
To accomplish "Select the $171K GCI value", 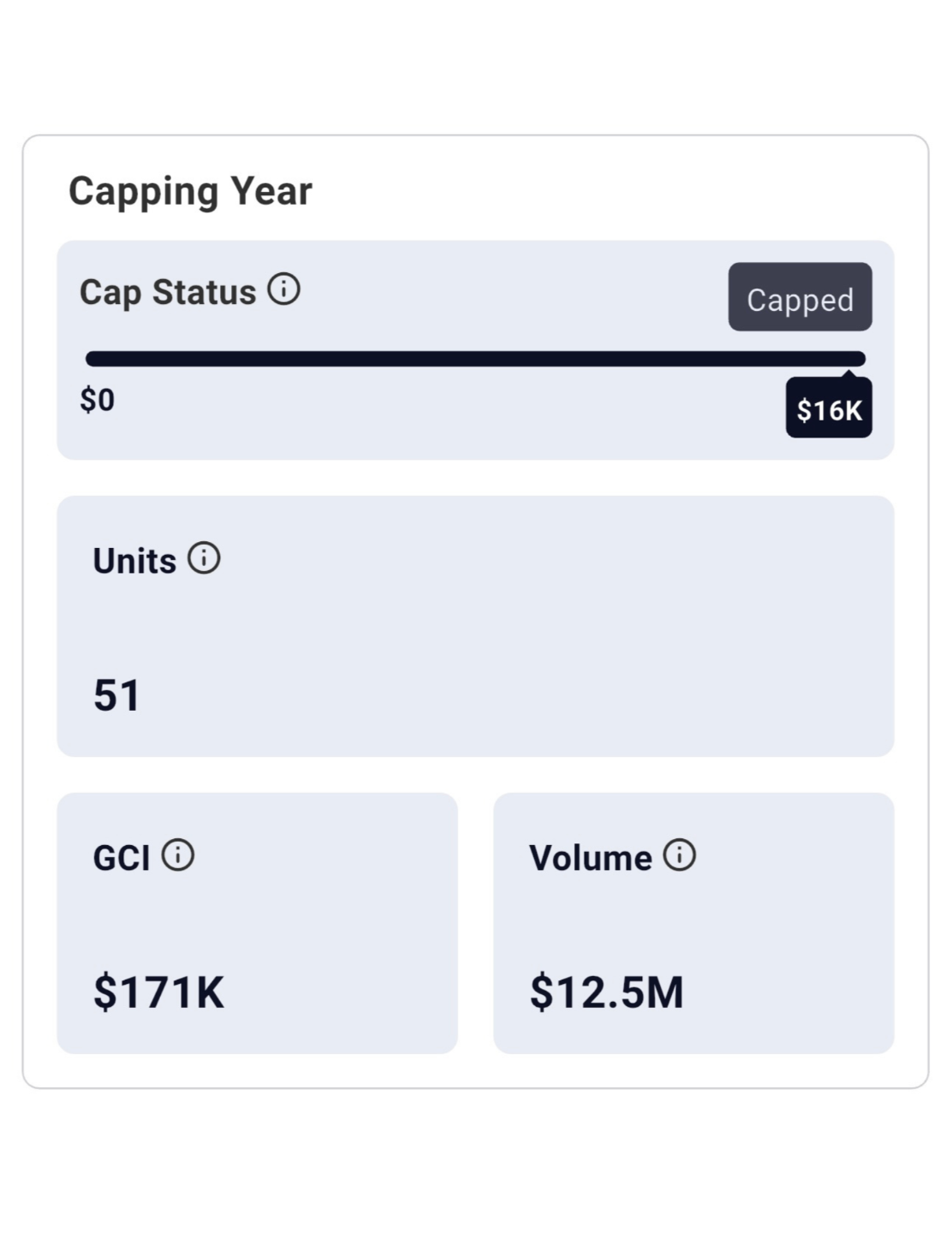I will (158, 992).
